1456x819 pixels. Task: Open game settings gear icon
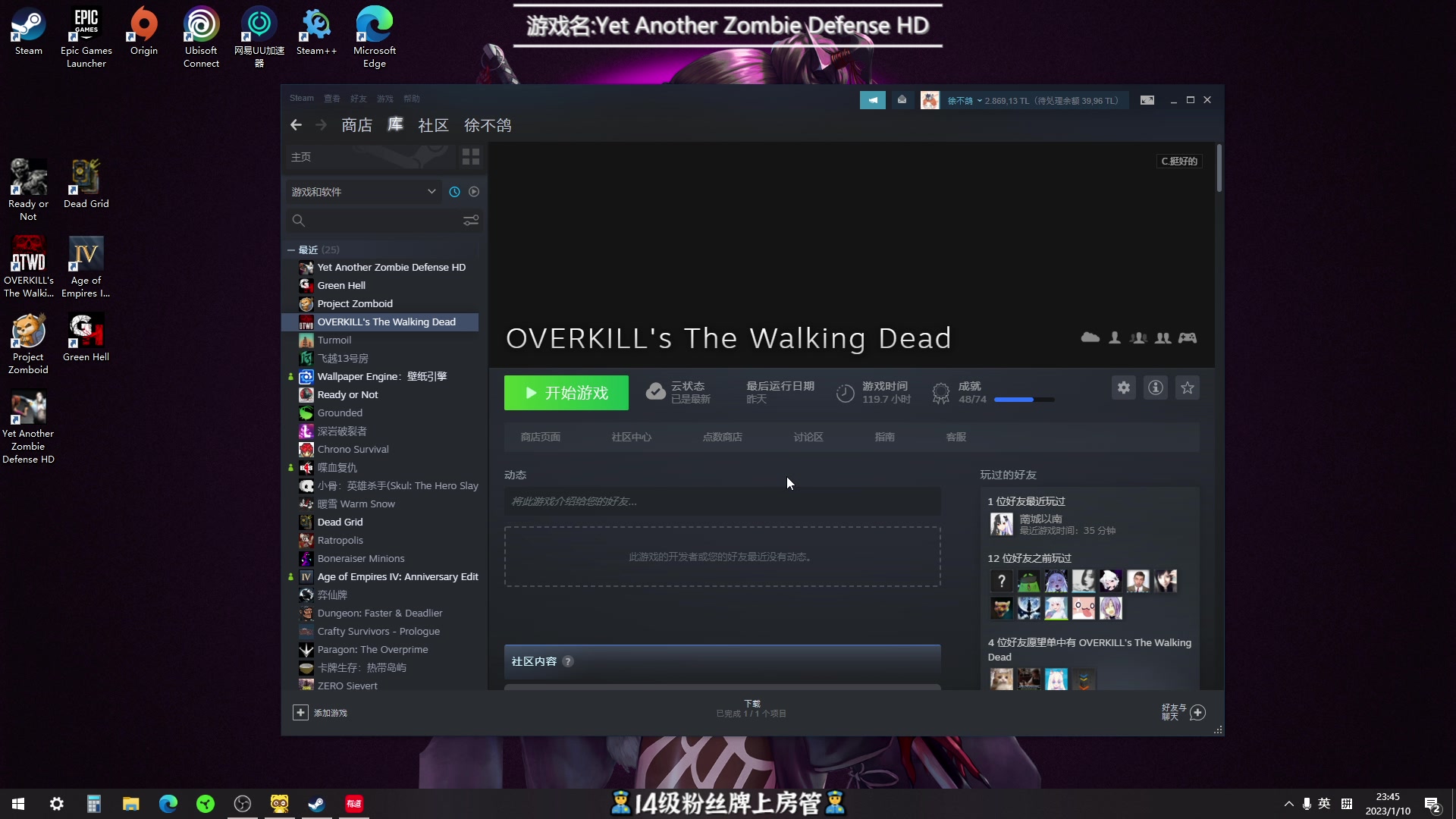pos(1123,388)
